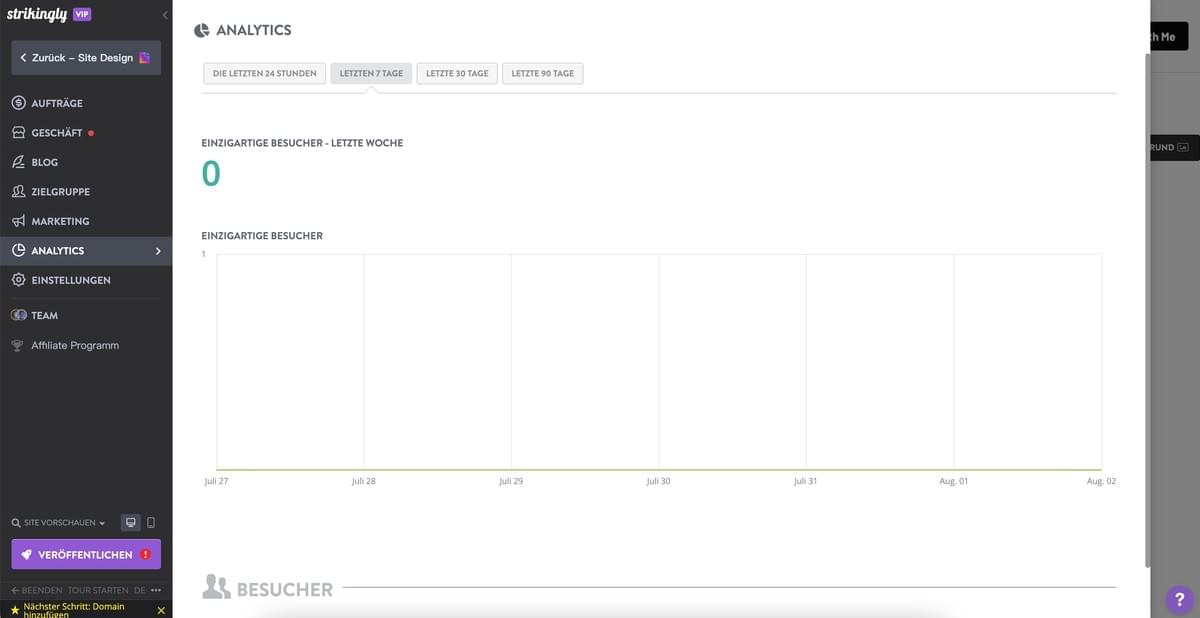
Task: Click the star icon in next-step banner
Action: tap(14, 609)
